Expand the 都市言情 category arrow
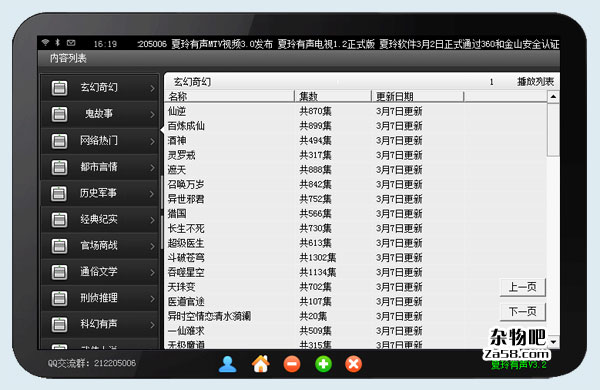Screen dimensions: 600x390 click(152, 168)
